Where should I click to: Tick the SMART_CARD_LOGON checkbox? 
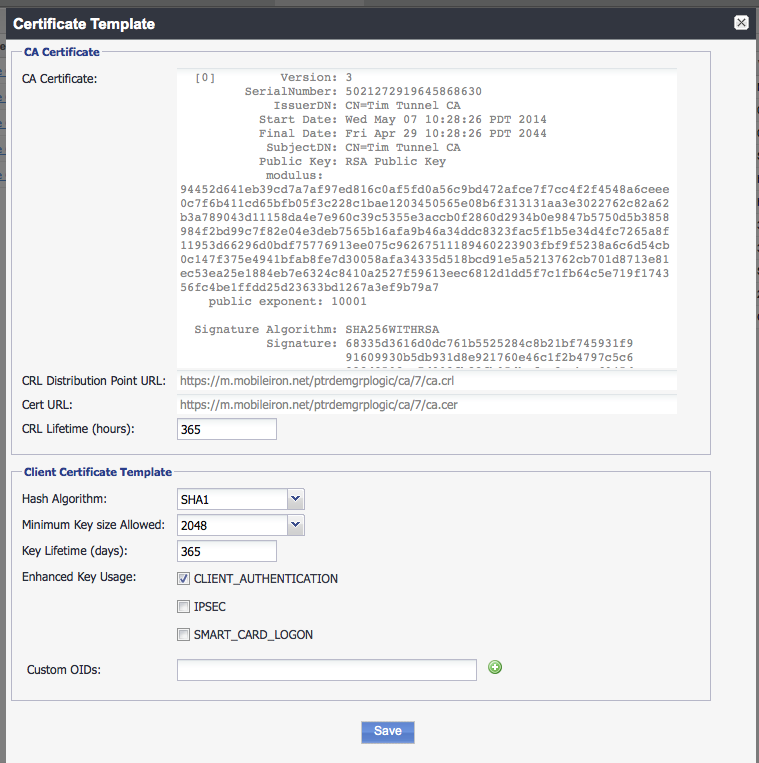click(x=183, y=635)
